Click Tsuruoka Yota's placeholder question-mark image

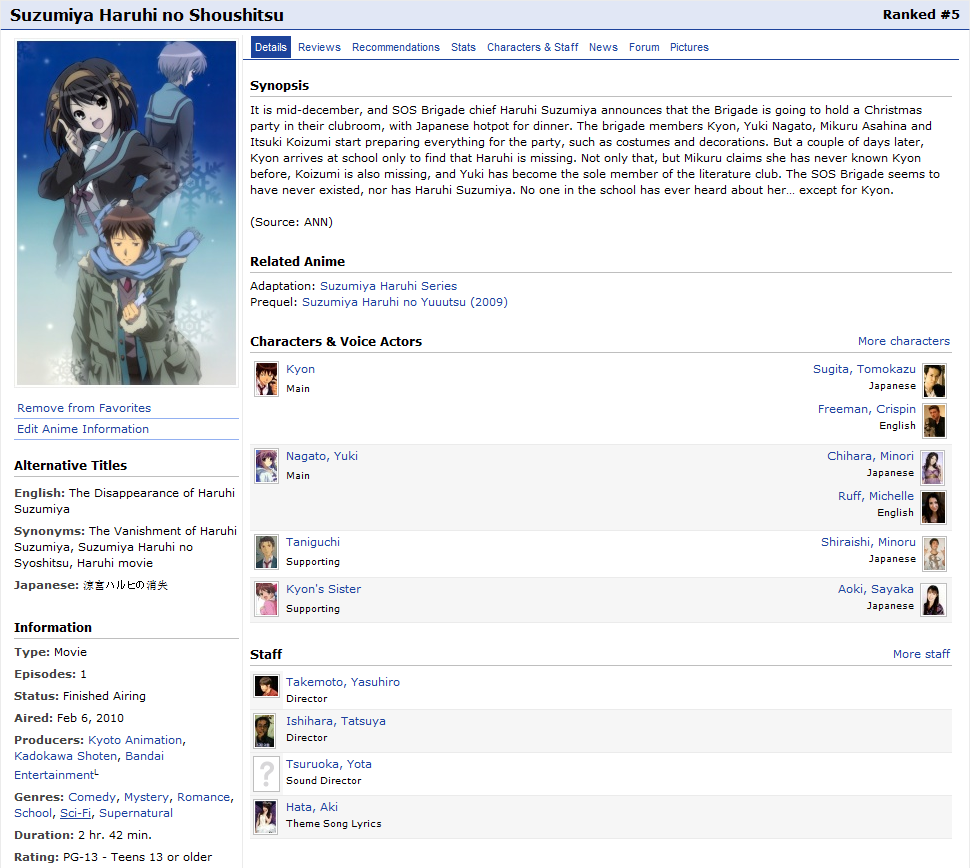(x=266, y=774)
